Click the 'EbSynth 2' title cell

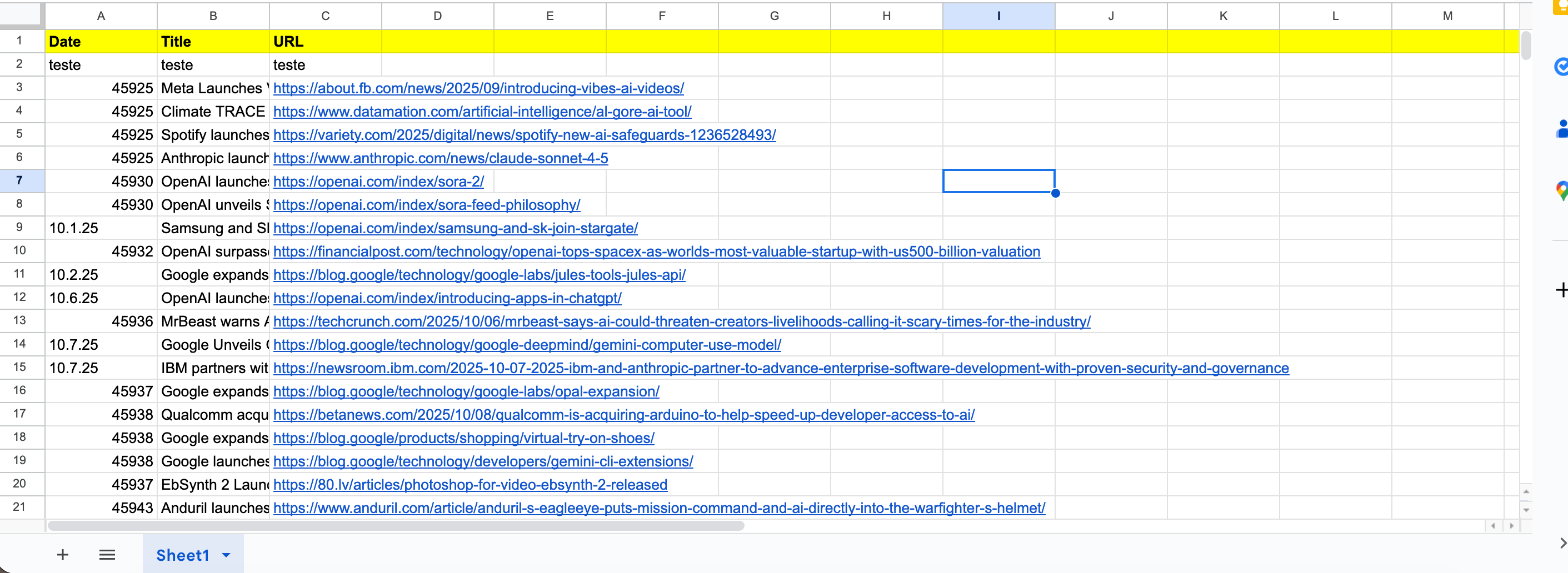pyautogui.click(x=213, y=484)
